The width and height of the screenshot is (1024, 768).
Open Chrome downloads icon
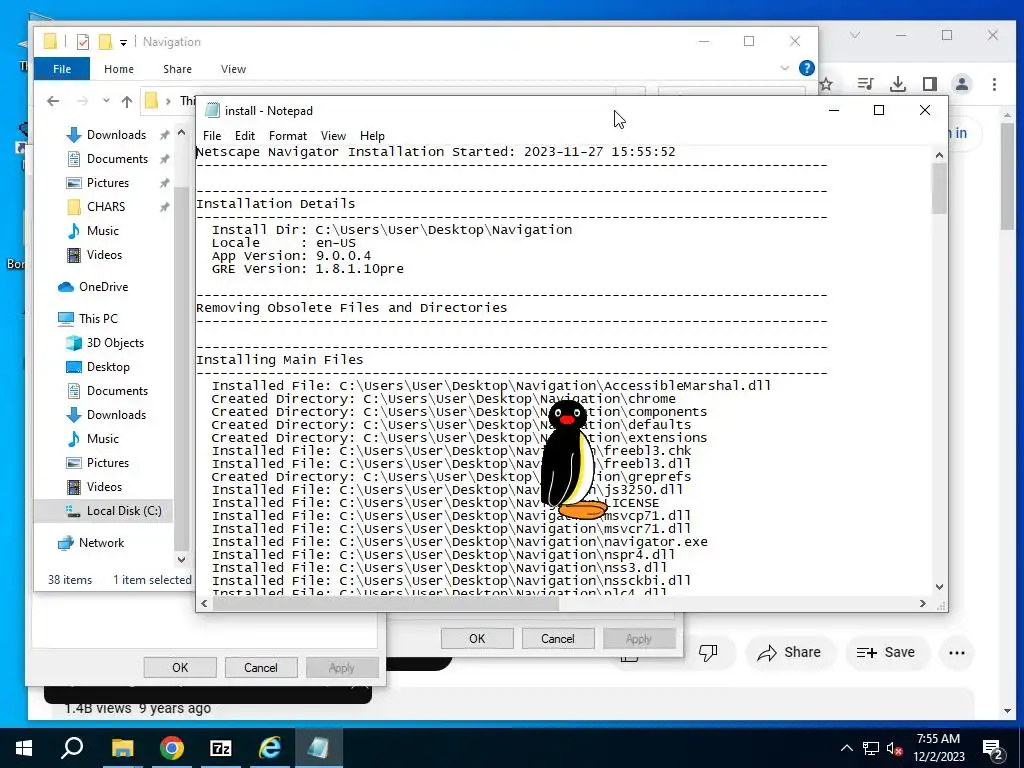tap(898, 84)
